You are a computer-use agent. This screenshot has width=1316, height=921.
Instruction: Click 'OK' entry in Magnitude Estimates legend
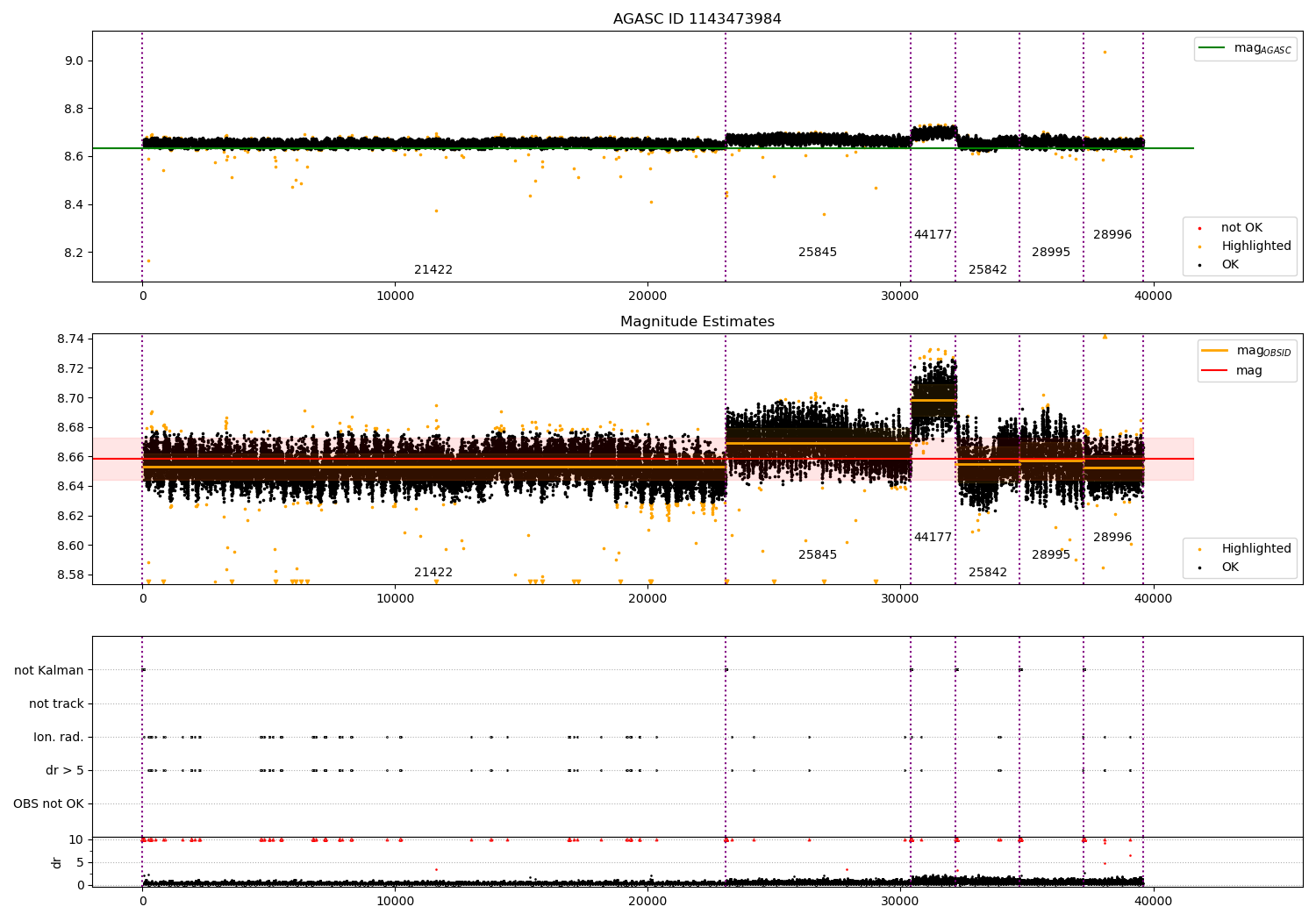pyautogui.click(x=1230, y=568)
